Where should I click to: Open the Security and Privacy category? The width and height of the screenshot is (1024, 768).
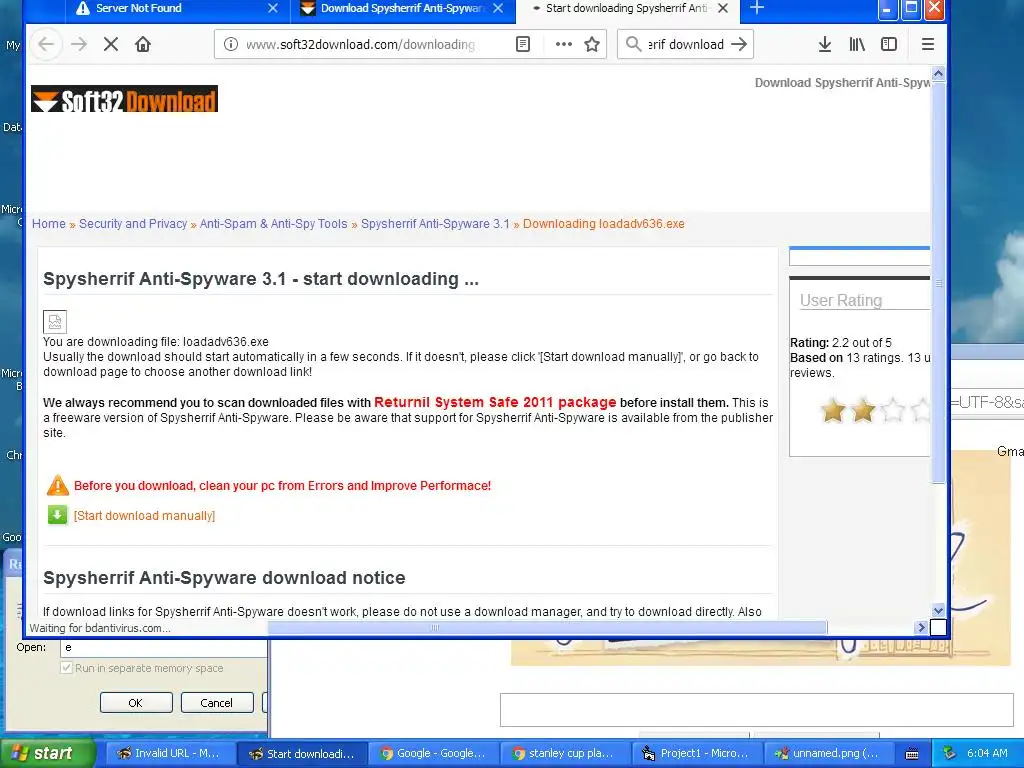[133, 224]
